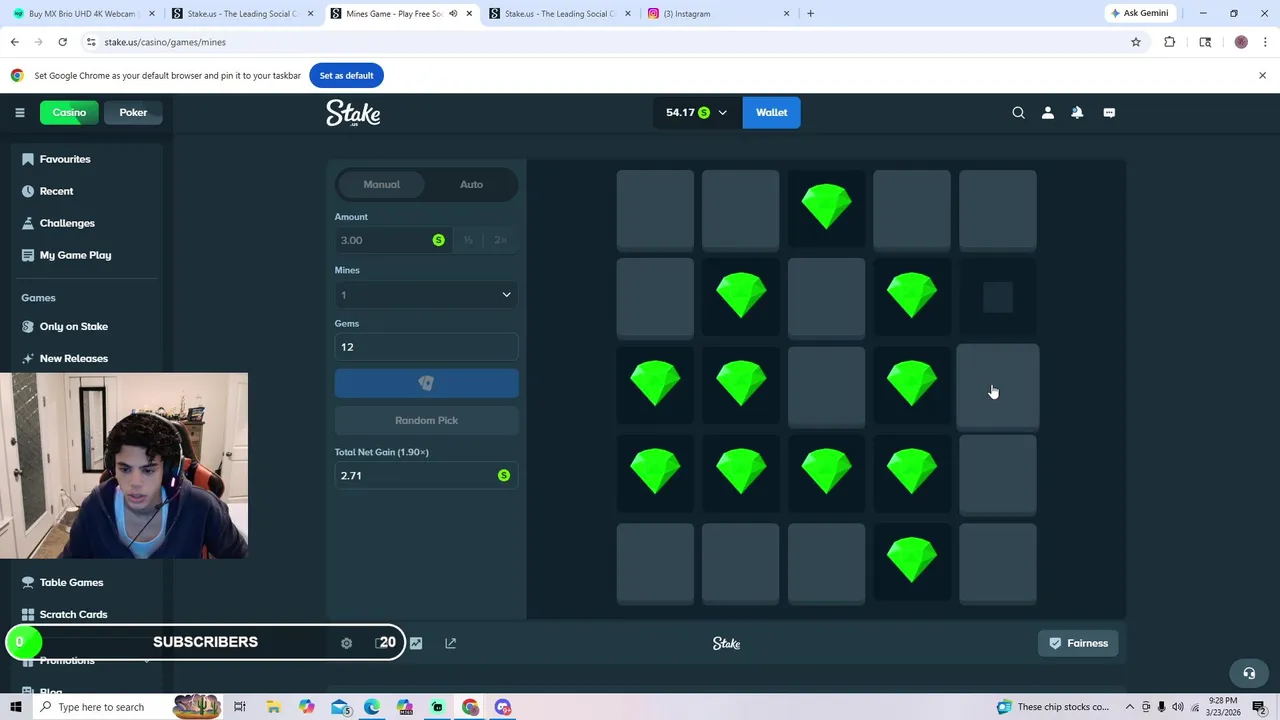1280x720 pixels.
Task: Open the notifications bell
Action: [x=1077, y=113]
